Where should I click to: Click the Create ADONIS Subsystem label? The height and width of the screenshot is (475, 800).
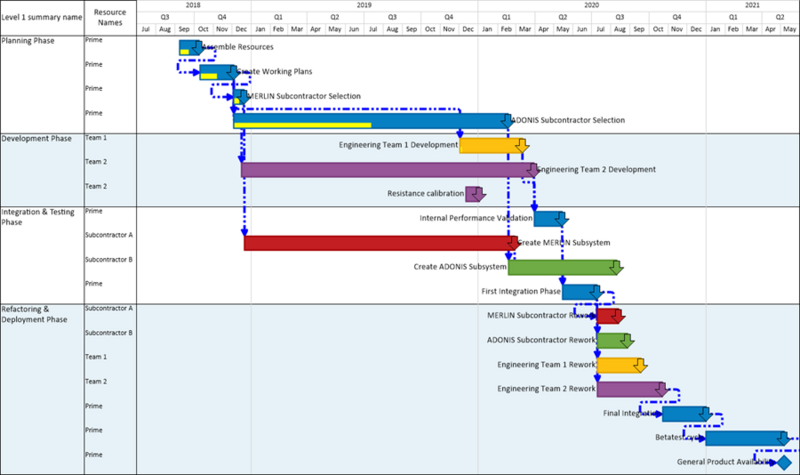click(460, 267)
